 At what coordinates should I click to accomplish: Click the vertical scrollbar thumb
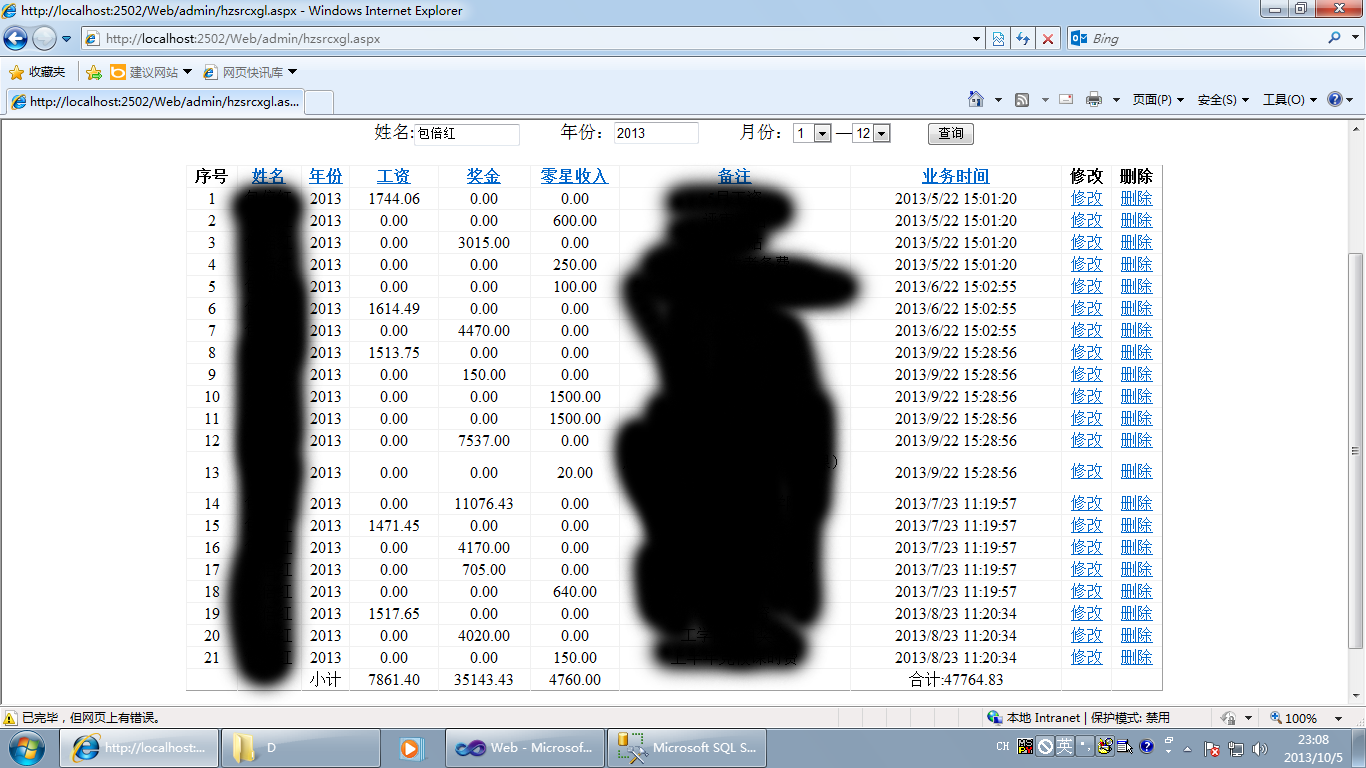[x=1356, y=450]
